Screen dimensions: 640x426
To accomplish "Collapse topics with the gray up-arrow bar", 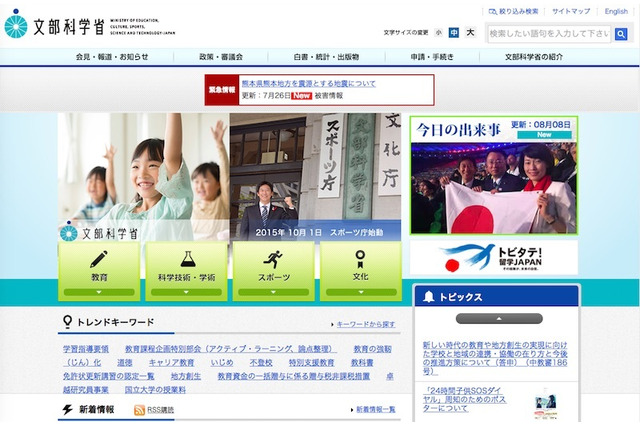I will pos(499,319).
